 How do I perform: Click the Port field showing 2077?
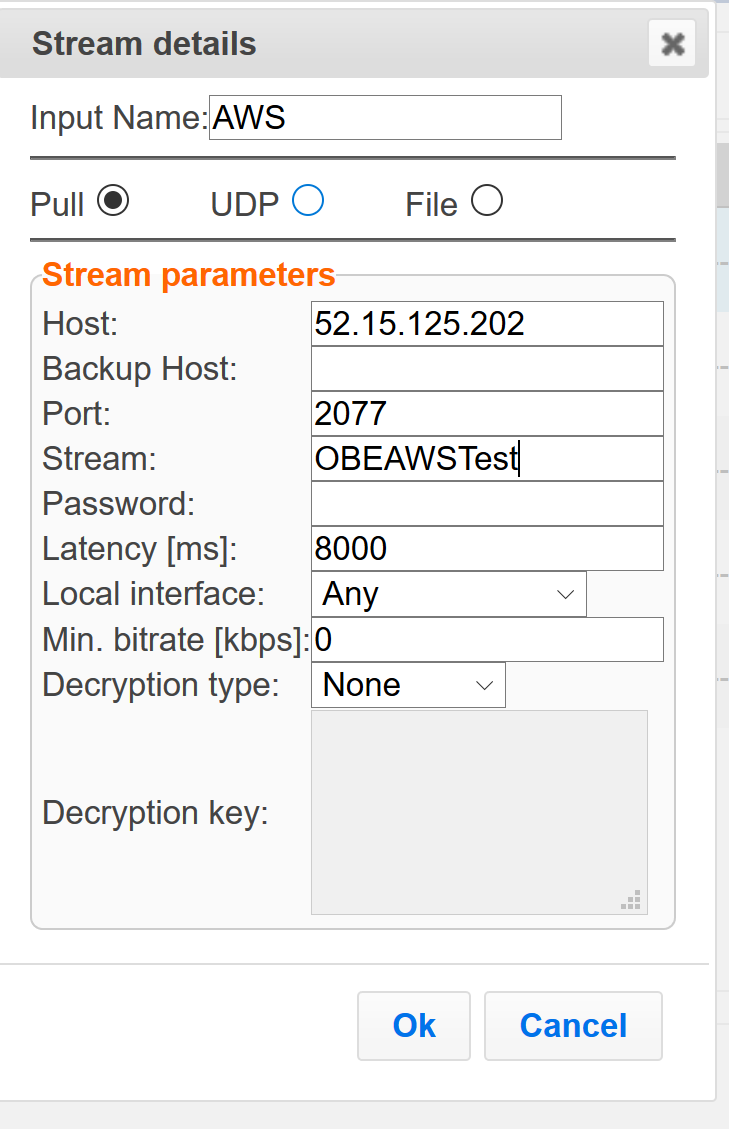point(488,413)
